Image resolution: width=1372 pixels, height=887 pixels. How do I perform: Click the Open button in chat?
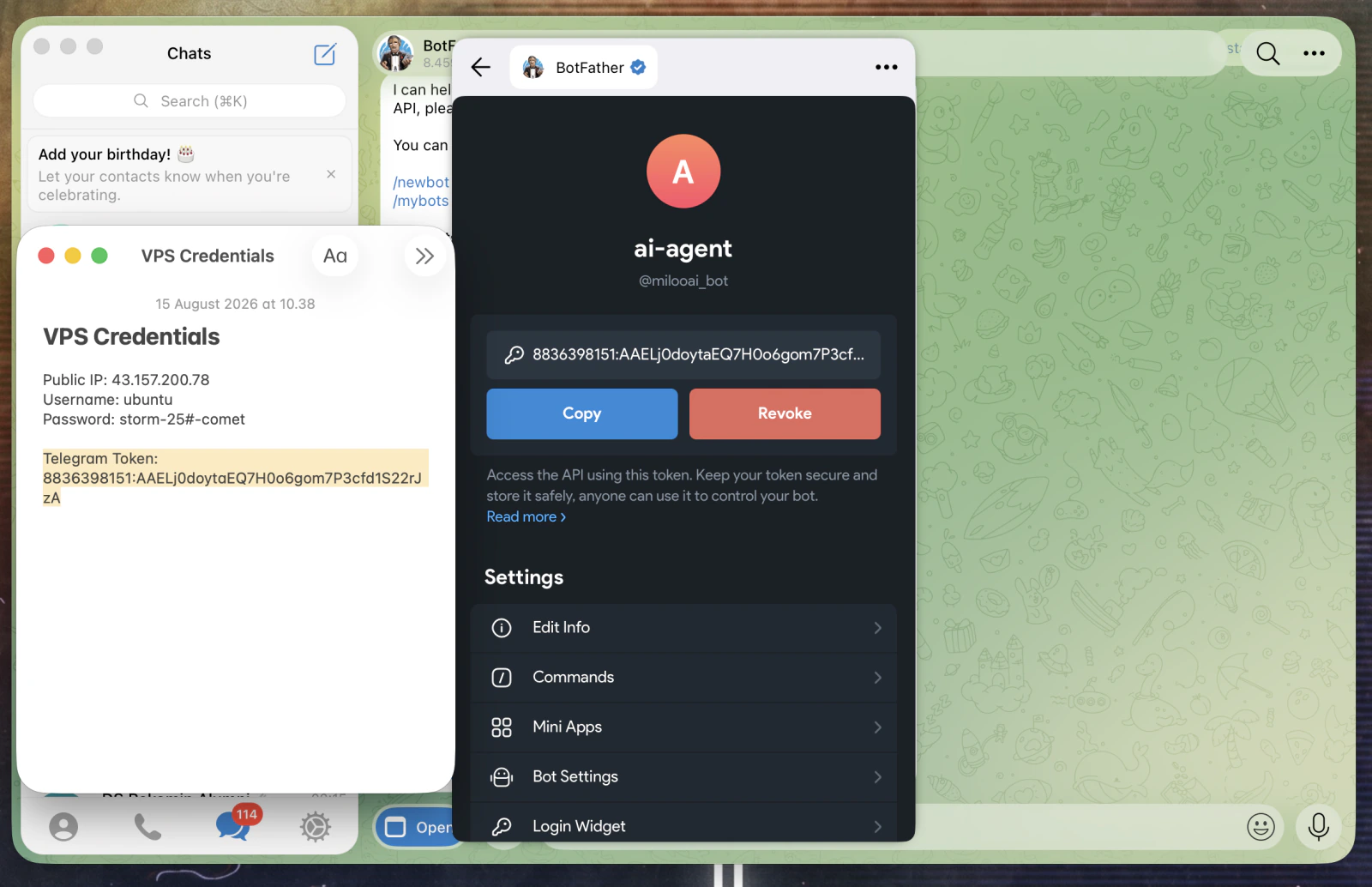414,827
